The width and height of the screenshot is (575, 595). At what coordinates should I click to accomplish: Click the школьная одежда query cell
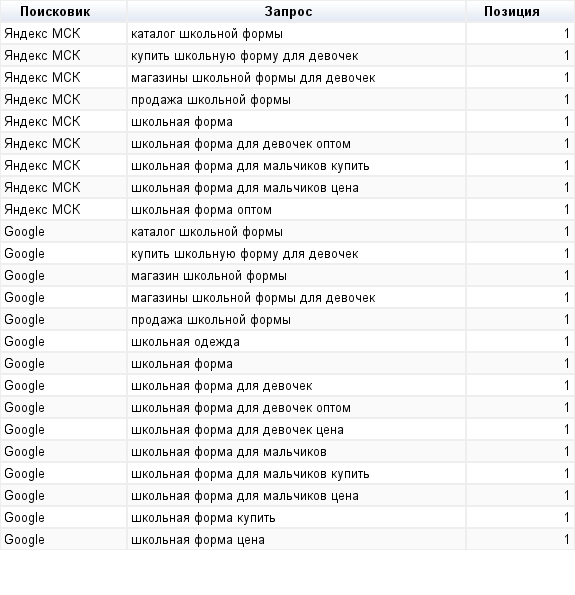click(x=185, y=342)
